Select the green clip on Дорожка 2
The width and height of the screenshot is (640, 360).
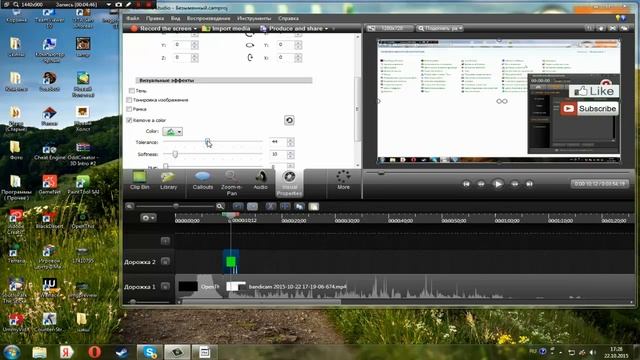click(231, 261)
